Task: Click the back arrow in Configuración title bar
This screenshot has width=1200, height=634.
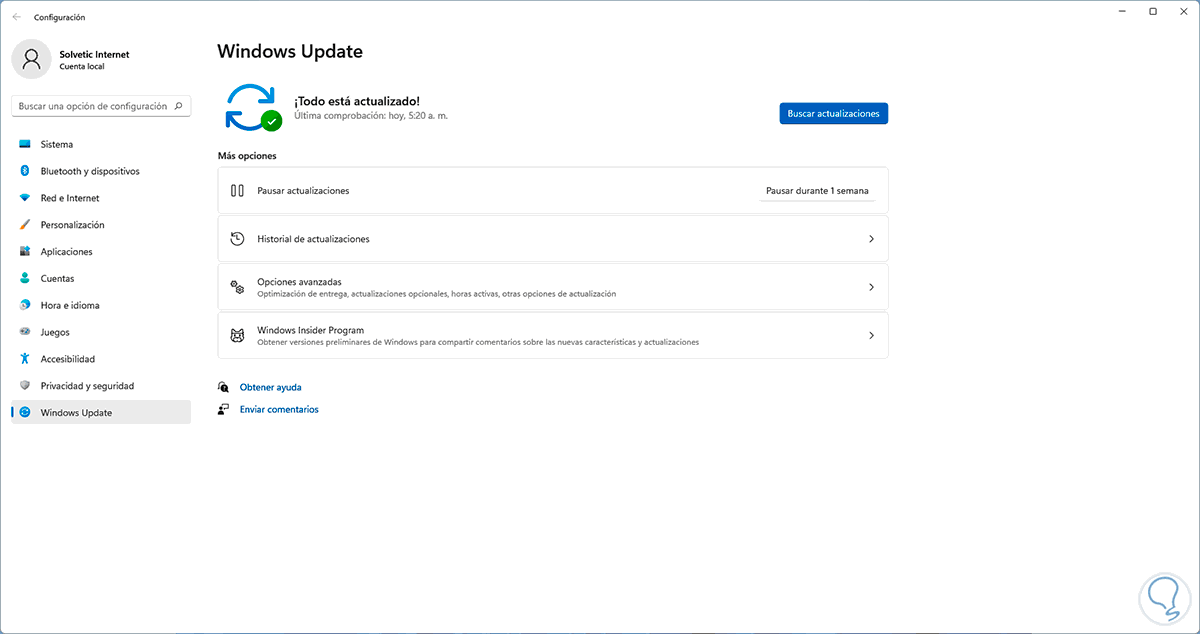Action: pyautogui.click(x=16, y=17)
